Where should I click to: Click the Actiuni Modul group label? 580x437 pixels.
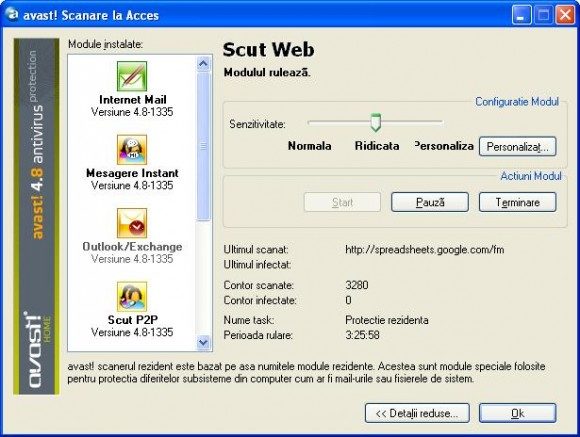531,176
